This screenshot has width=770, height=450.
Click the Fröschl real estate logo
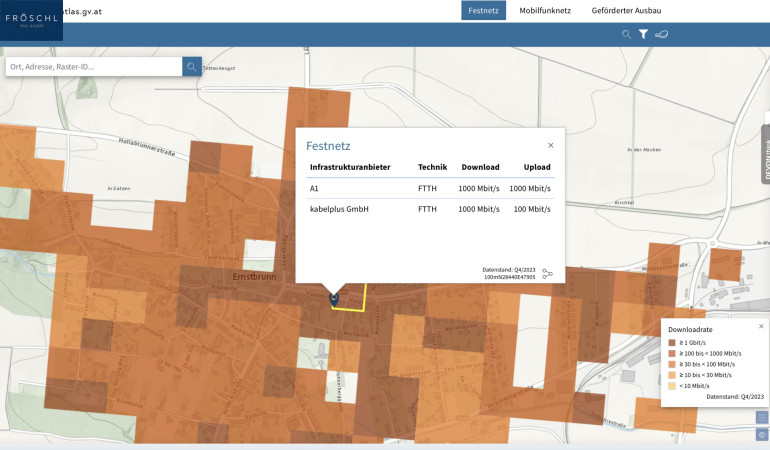(31, 20)
